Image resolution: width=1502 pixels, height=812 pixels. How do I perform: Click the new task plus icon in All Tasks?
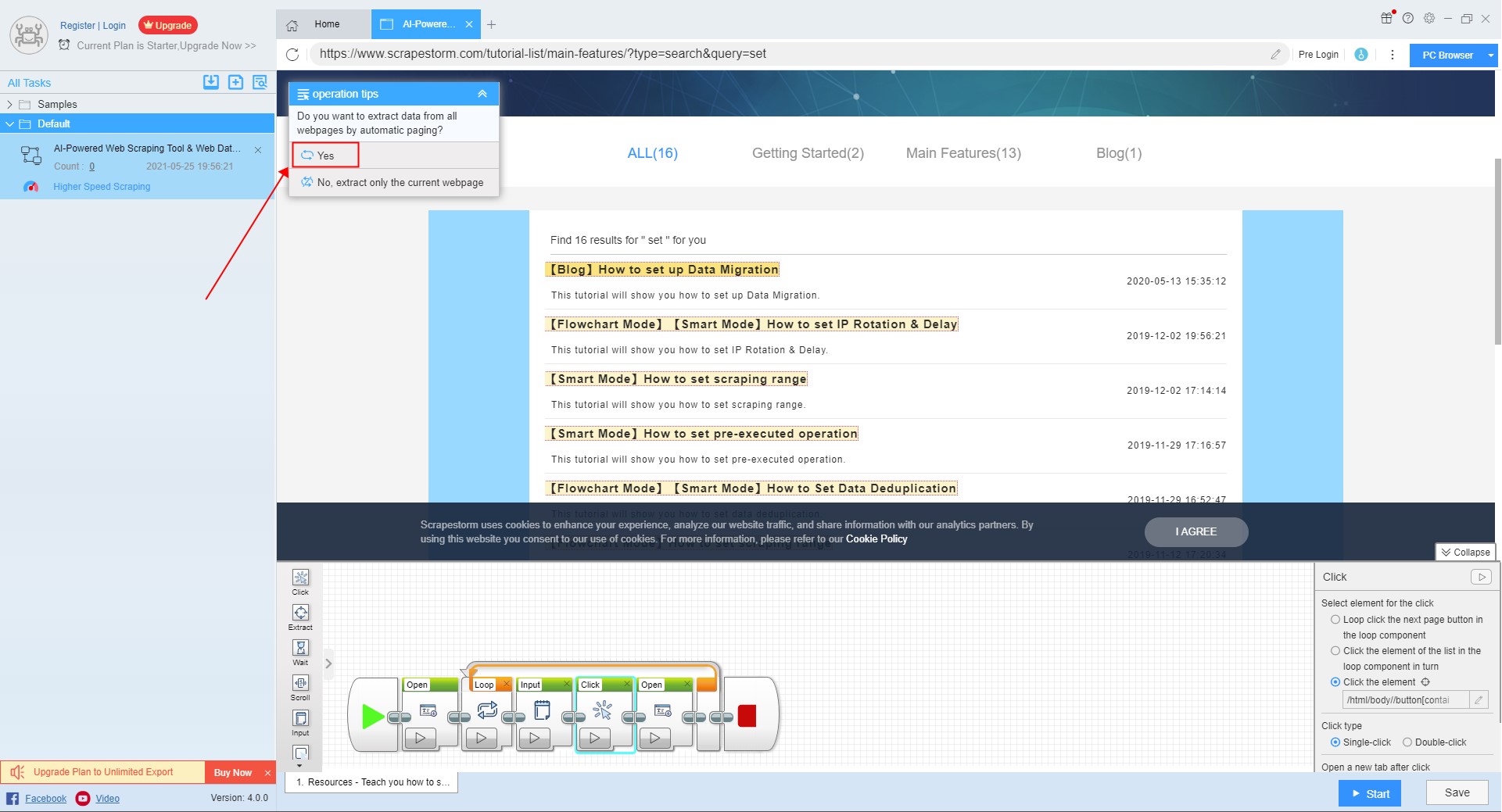click(x=235, y=82)
